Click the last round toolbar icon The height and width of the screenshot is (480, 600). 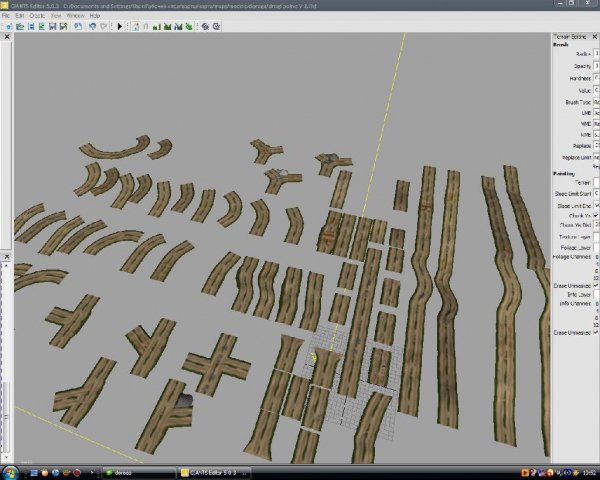(216, 26)
